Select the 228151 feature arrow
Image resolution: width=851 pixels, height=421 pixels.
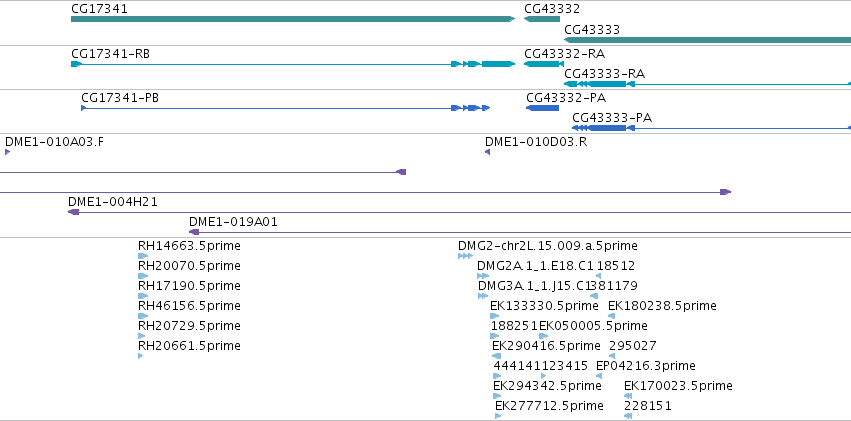point(628,416)
